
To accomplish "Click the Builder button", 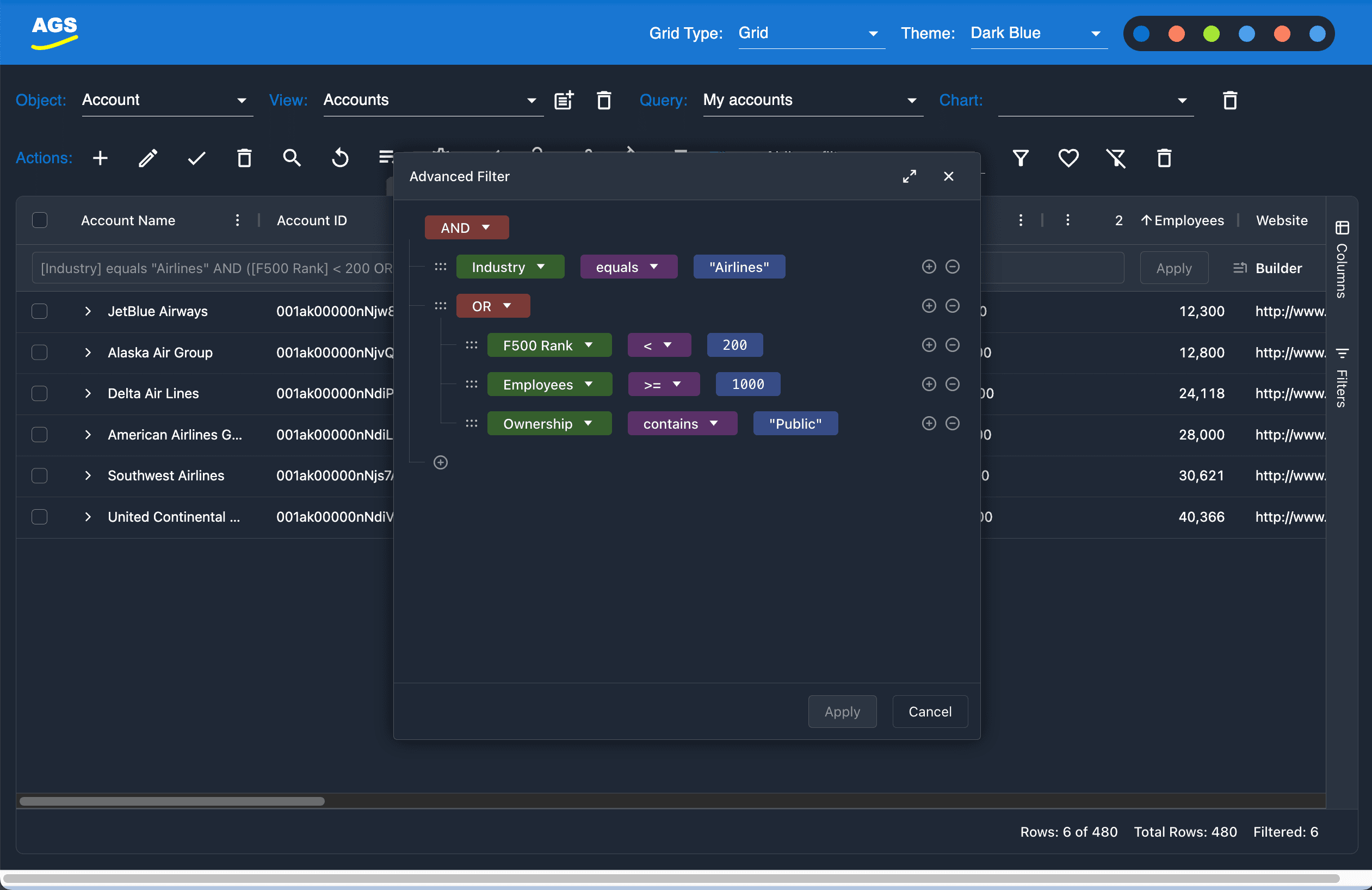I will pyautogui.click(x=1268, y=268).
